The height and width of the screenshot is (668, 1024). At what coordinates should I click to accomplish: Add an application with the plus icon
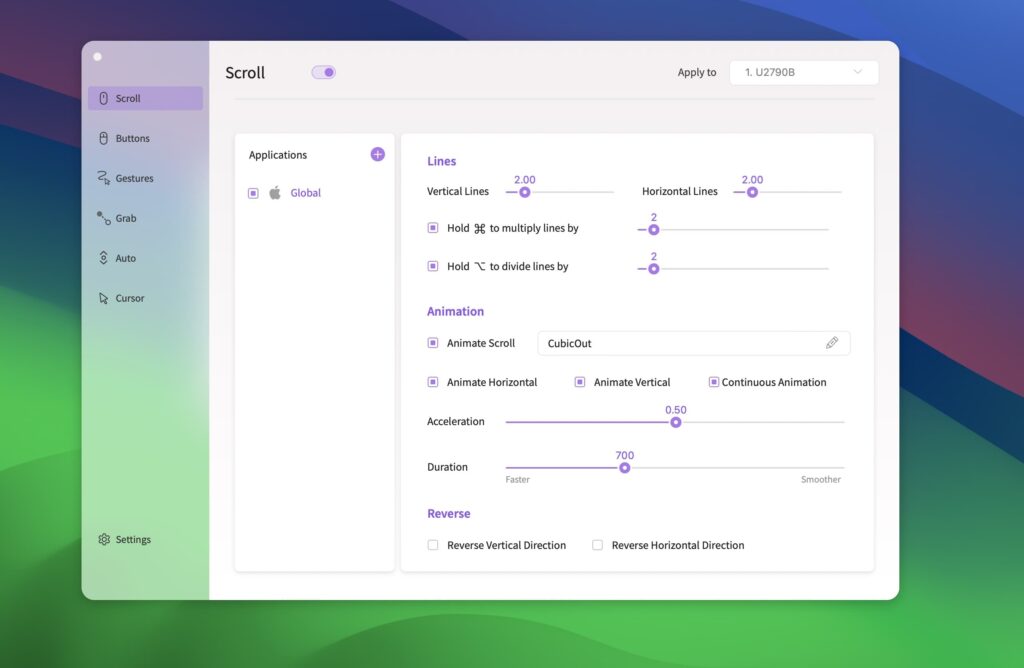tap(377, 154)
